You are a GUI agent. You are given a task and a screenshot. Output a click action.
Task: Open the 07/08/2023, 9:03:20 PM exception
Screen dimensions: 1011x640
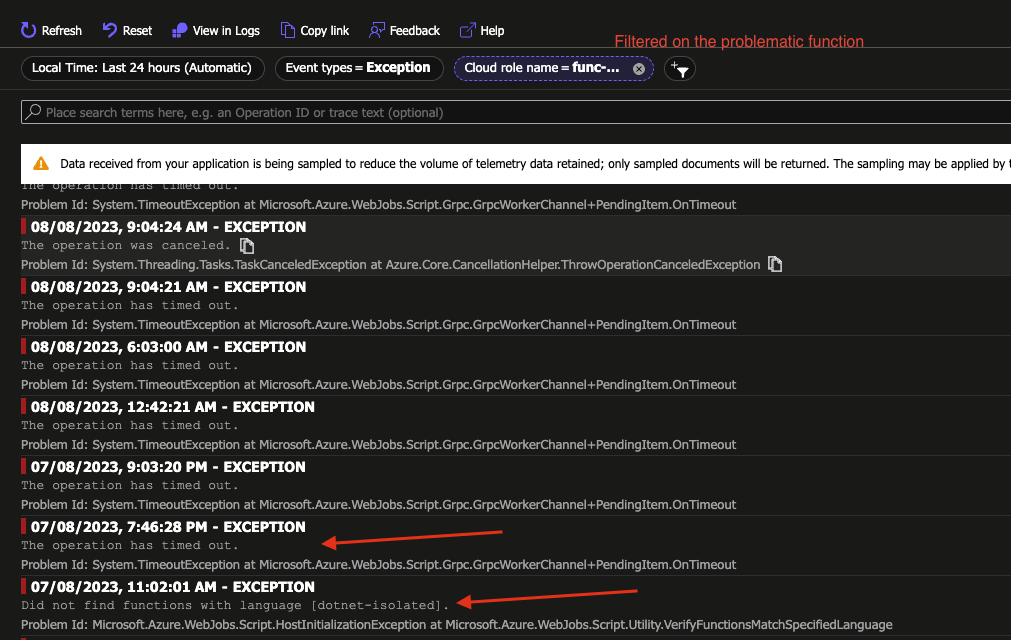pos(168,467)
